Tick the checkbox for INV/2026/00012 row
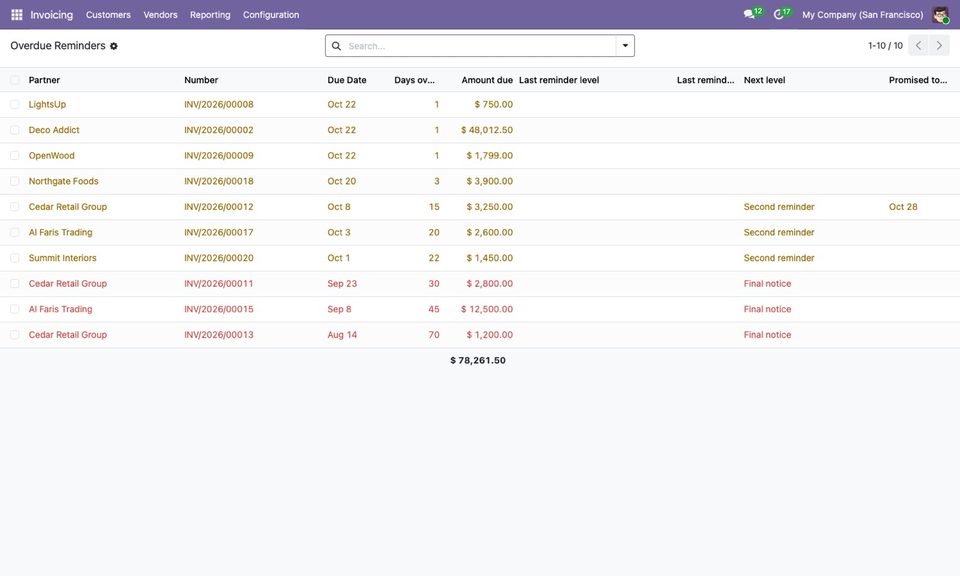 coord(15,207)
